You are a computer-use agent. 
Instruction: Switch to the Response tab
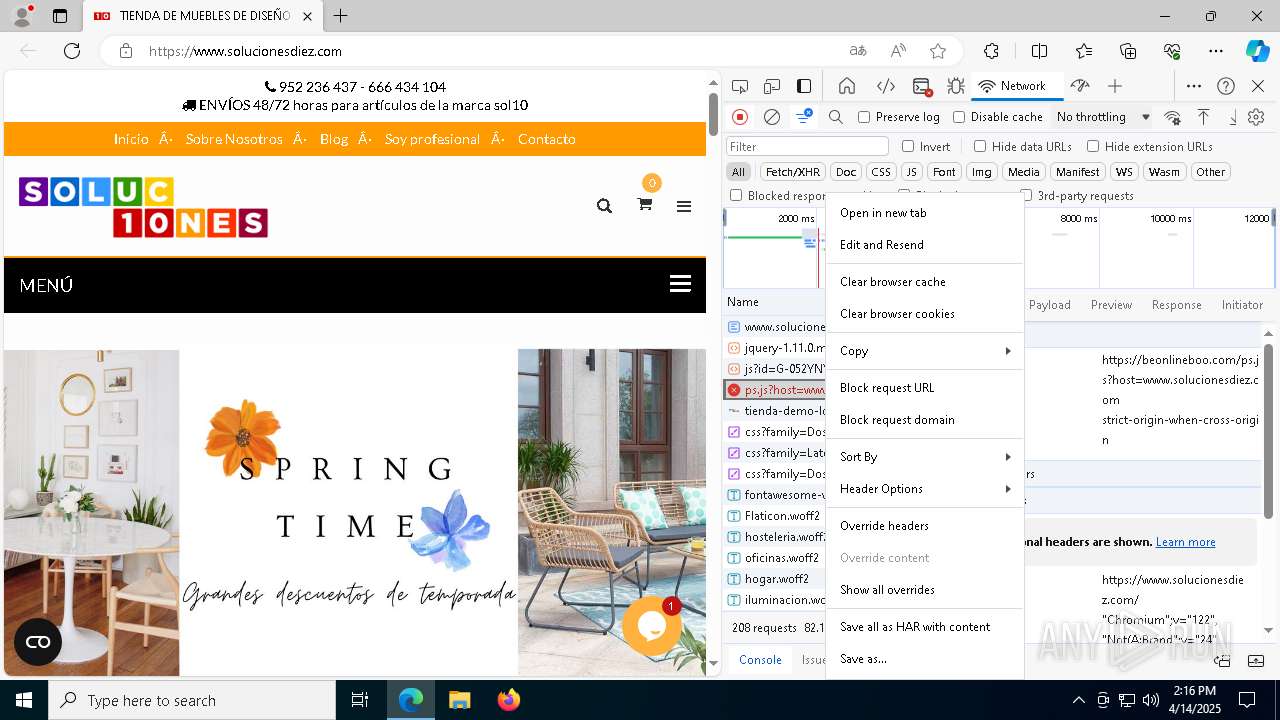tap(1176, 305)
